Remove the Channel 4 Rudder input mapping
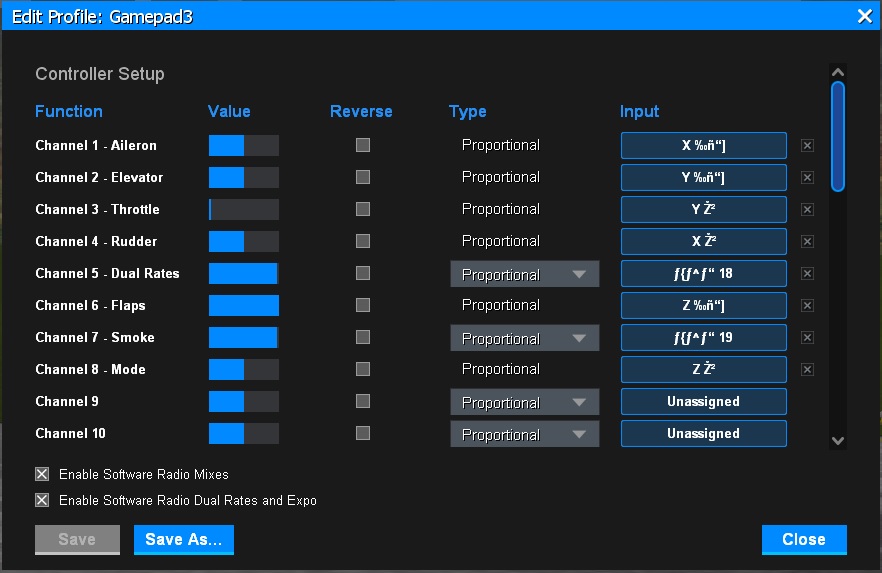This screenshot has height=573, width=882. coord(807,241)
